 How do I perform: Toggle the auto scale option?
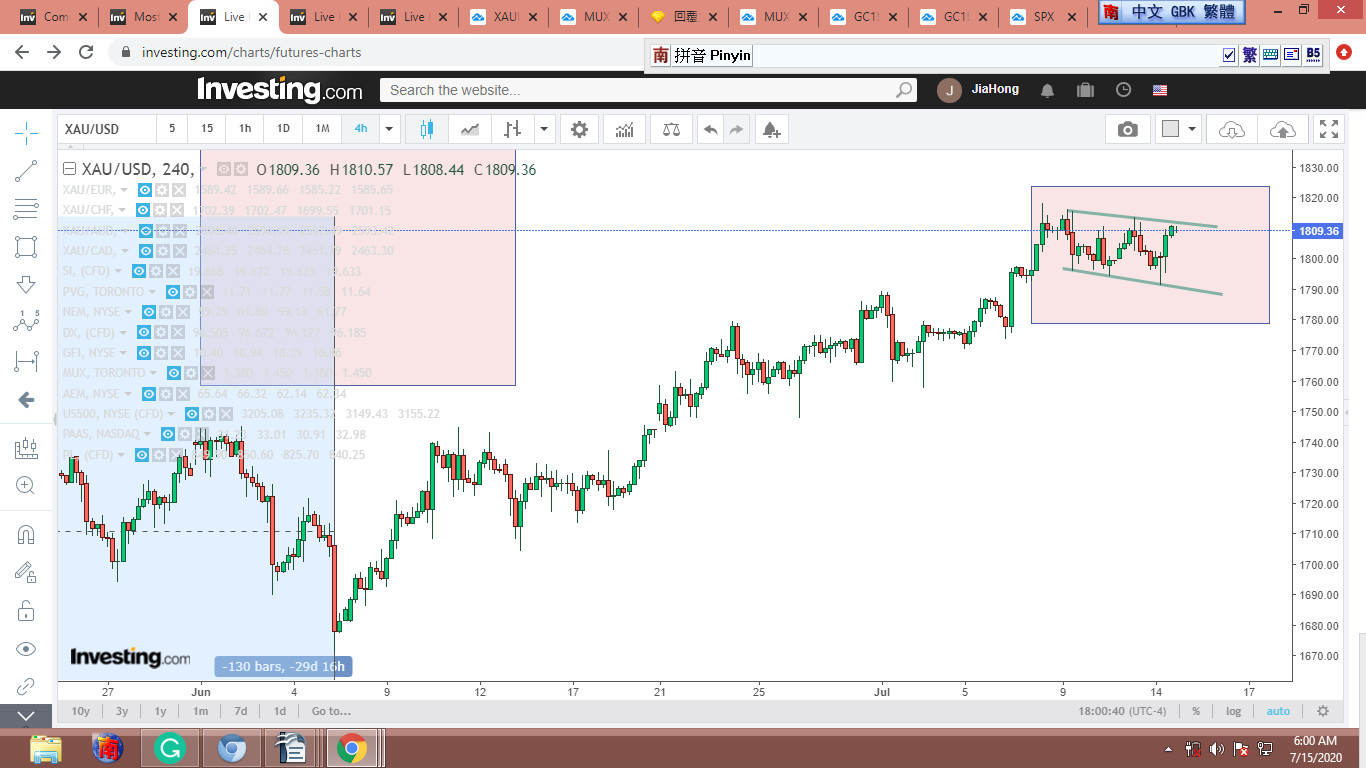coord(1278,711)
